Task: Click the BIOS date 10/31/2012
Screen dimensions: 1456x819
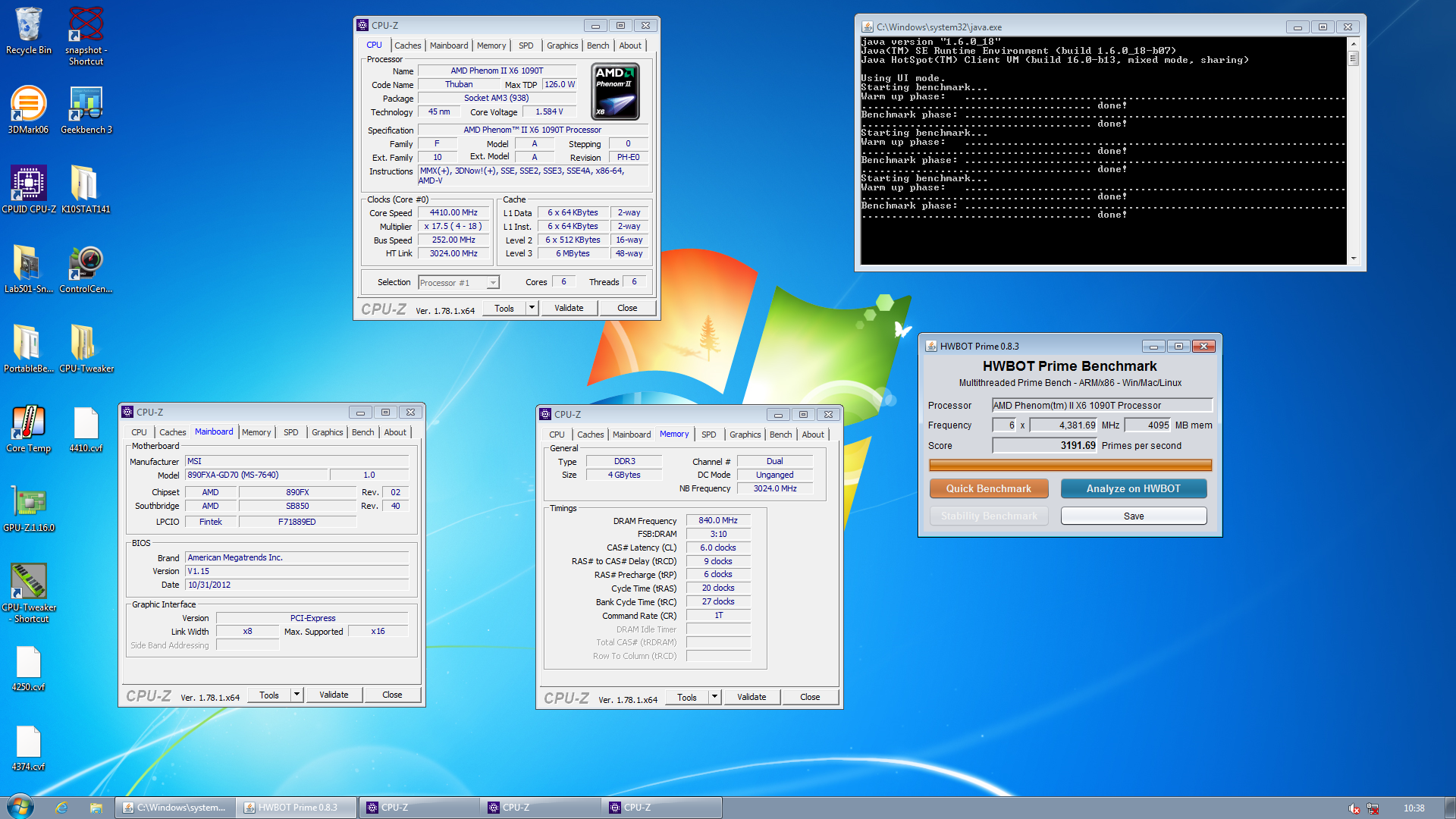Action: (297, 585)
